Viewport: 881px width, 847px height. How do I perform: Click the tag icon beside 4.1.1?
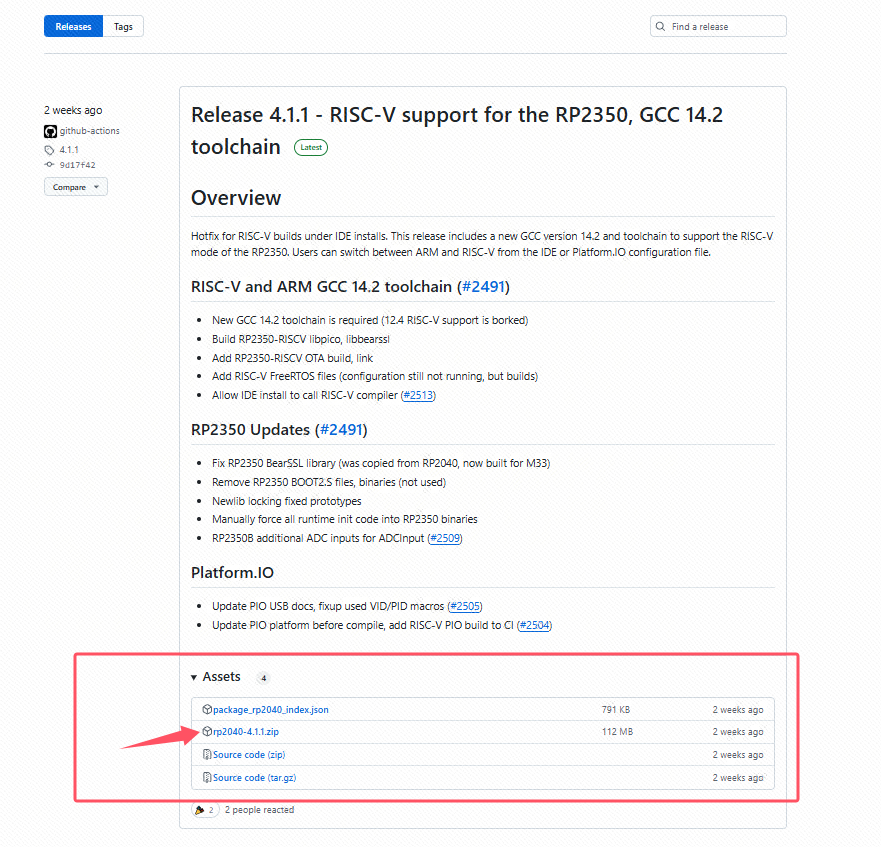pos(49,150)
